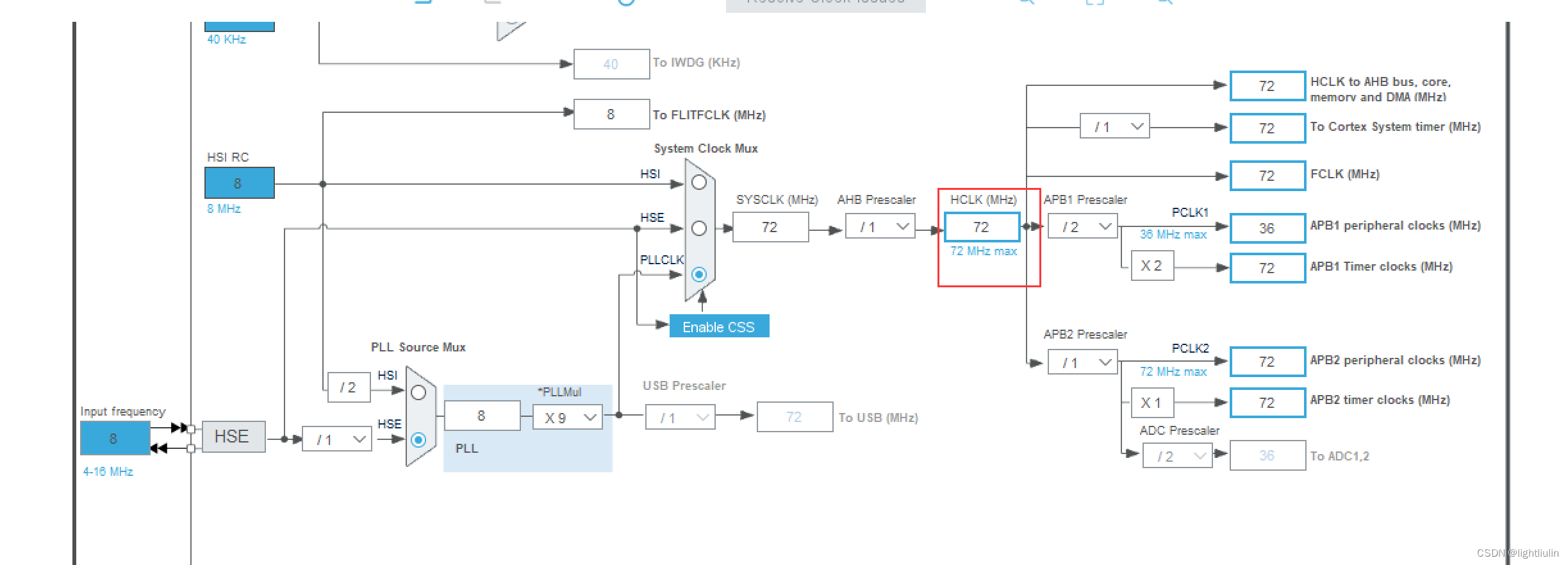Click the HSI /2 divider box
The width and height of the screenshot is (1568, 565).
point(349,387)
